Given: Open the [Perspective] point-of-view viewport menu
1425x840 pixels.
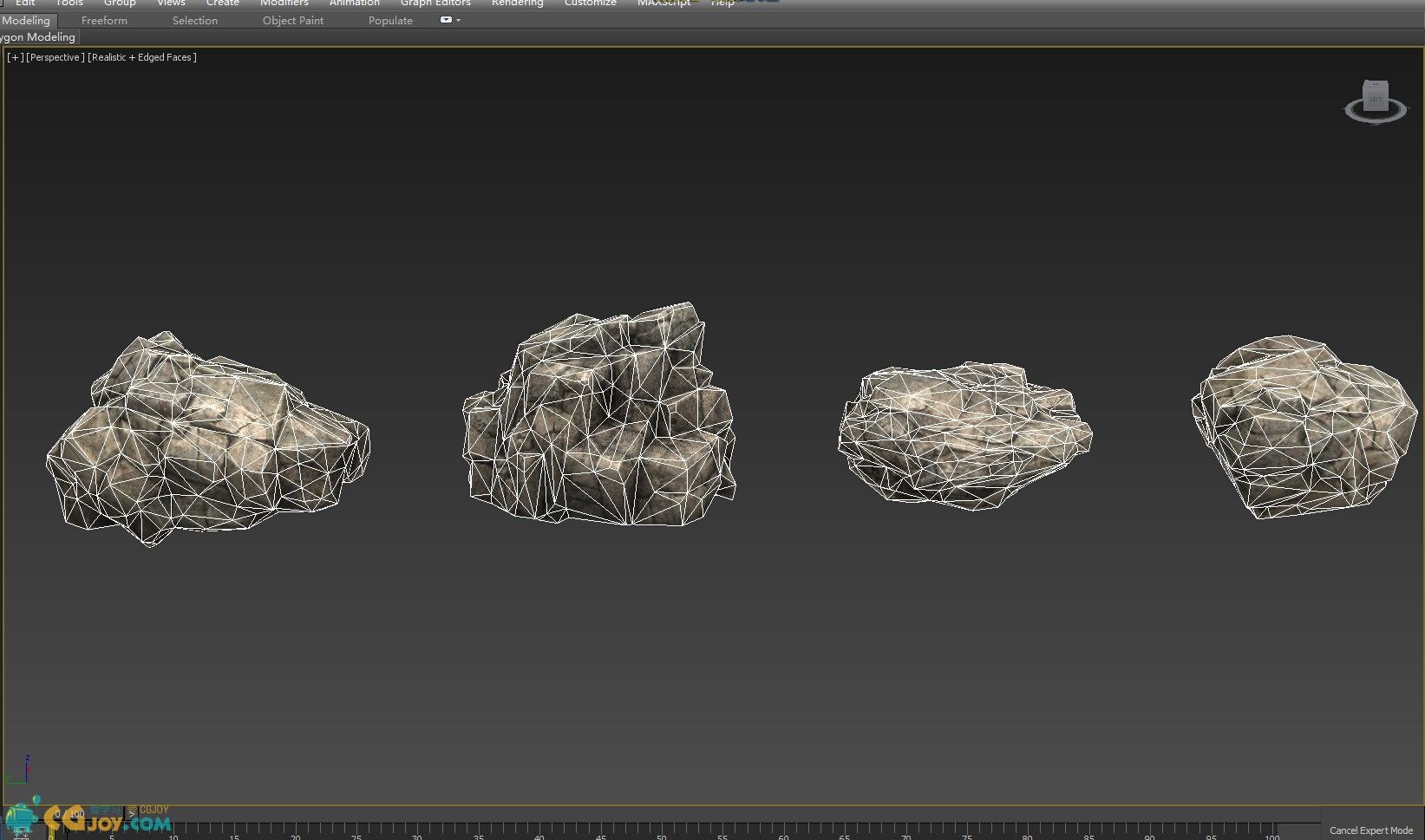Looking at the screenshot, I should pos(56,57).
